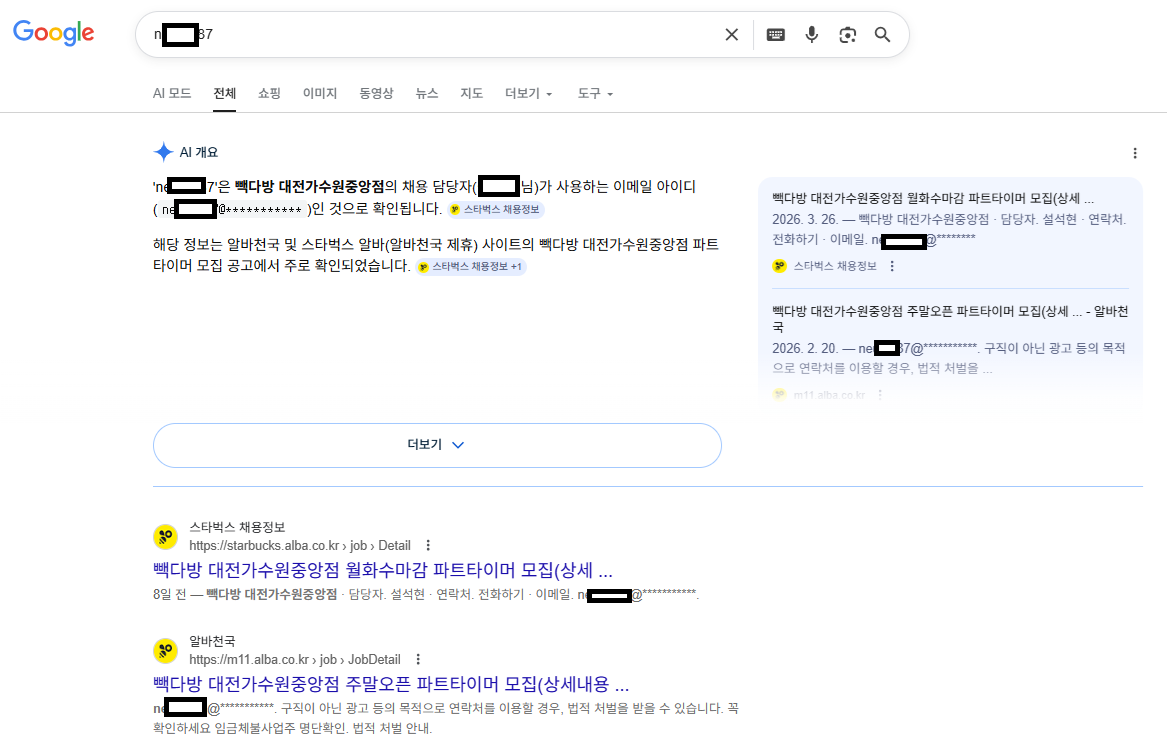Select the 뉴스 tab

tap(427, 93)
